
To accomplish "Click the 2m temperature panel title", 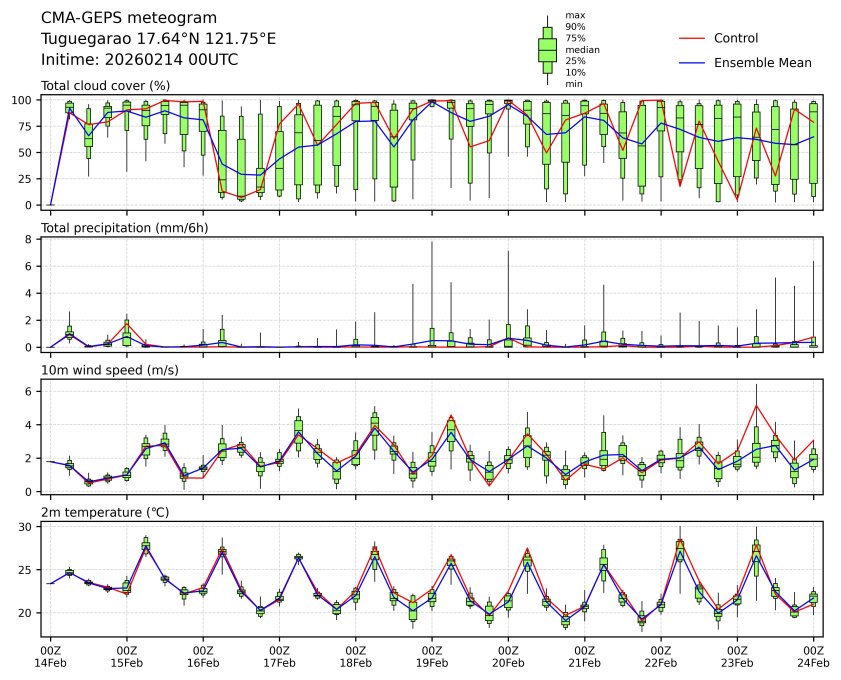I will tap(104, 513).
